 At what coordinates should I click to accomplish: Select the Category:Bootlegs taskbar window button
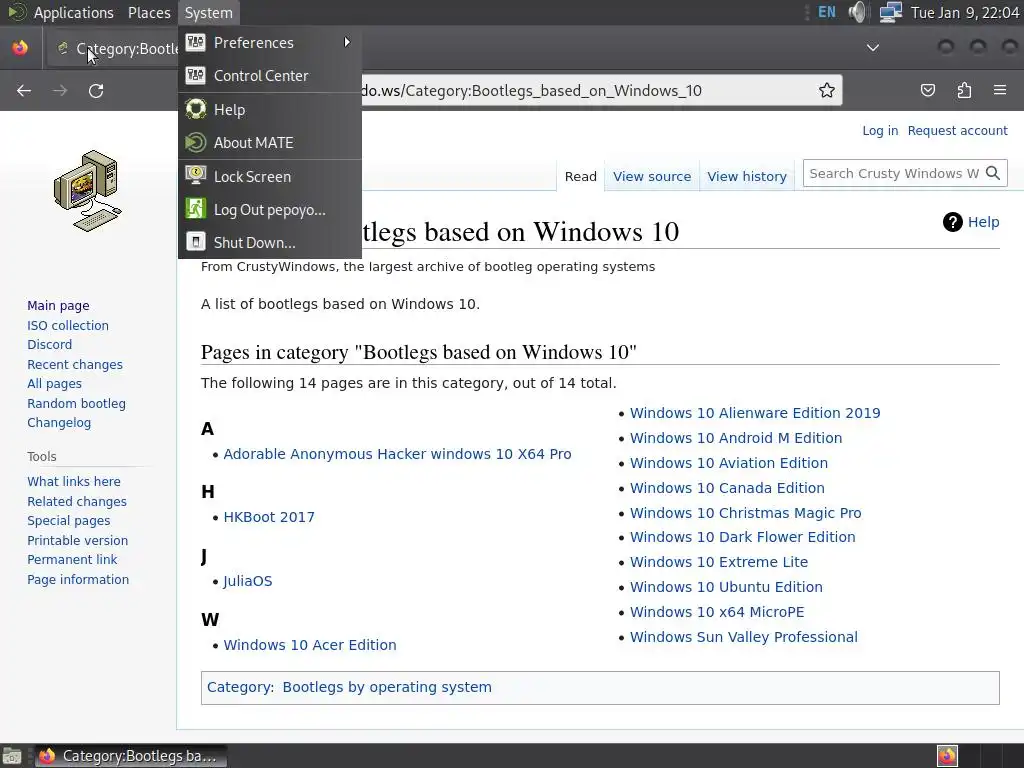tap(131, 756)
